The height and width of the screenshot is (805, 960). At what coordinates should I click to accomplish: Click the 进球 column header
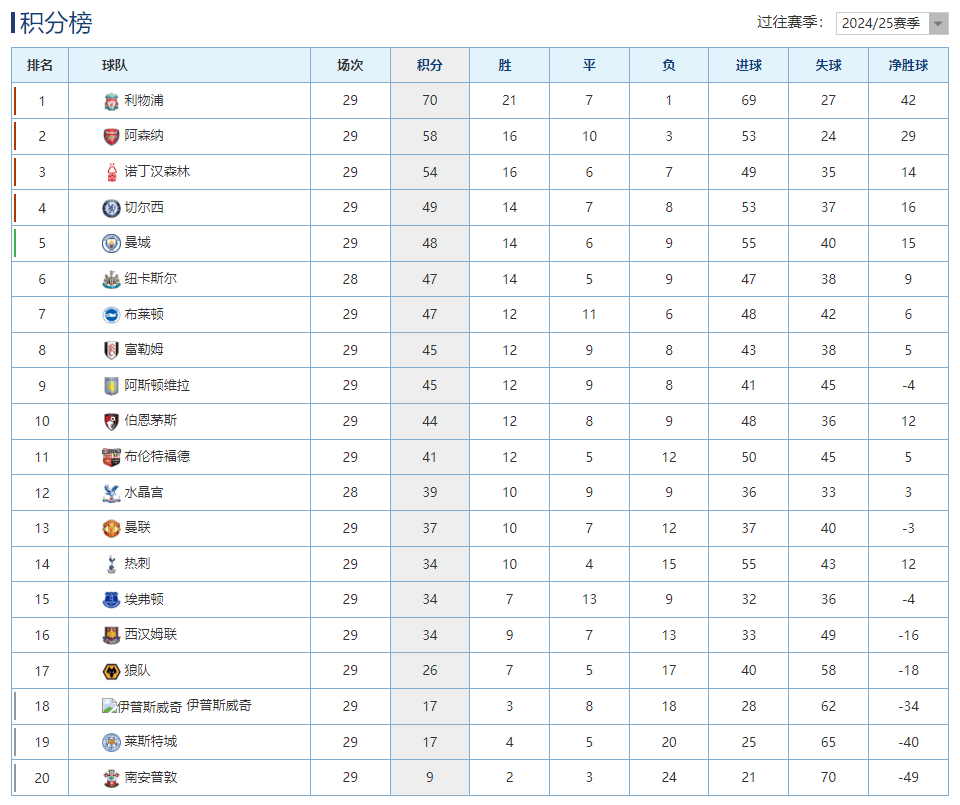[x=749, y=65]
